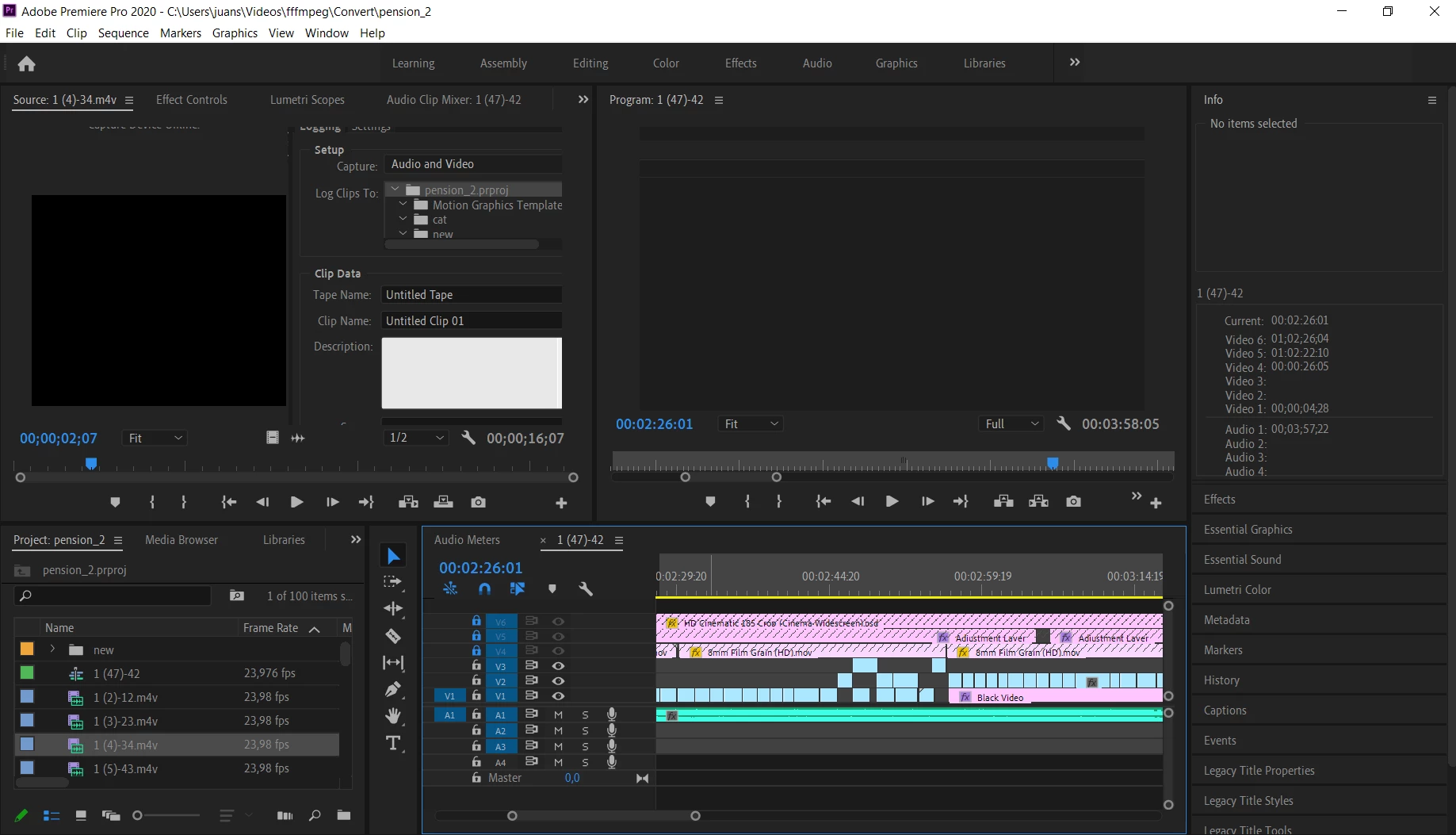The image size is (1456, 835).
Task: Open the Lumetri Color panel
Action: click(x=1237, y=590)
